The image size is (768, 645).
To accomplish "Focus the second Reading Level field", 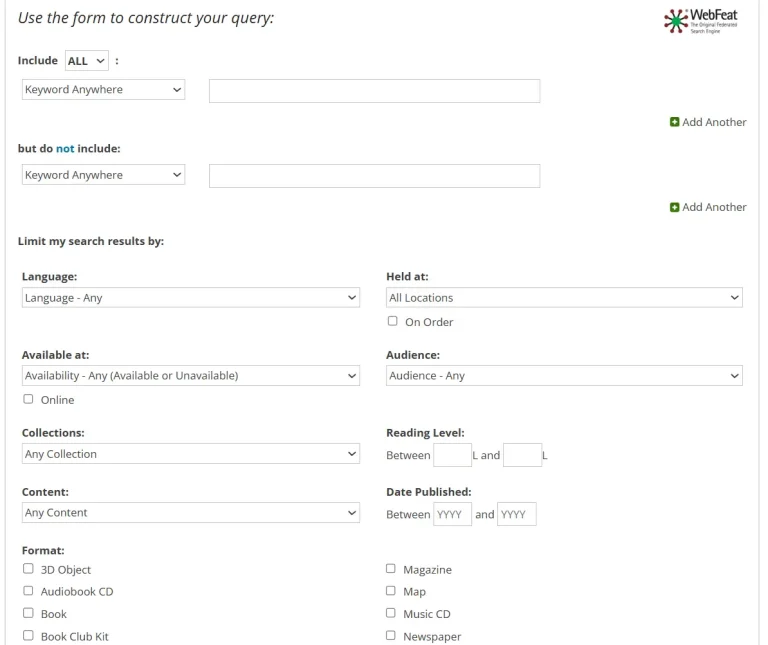I will [x=522, y=455].
